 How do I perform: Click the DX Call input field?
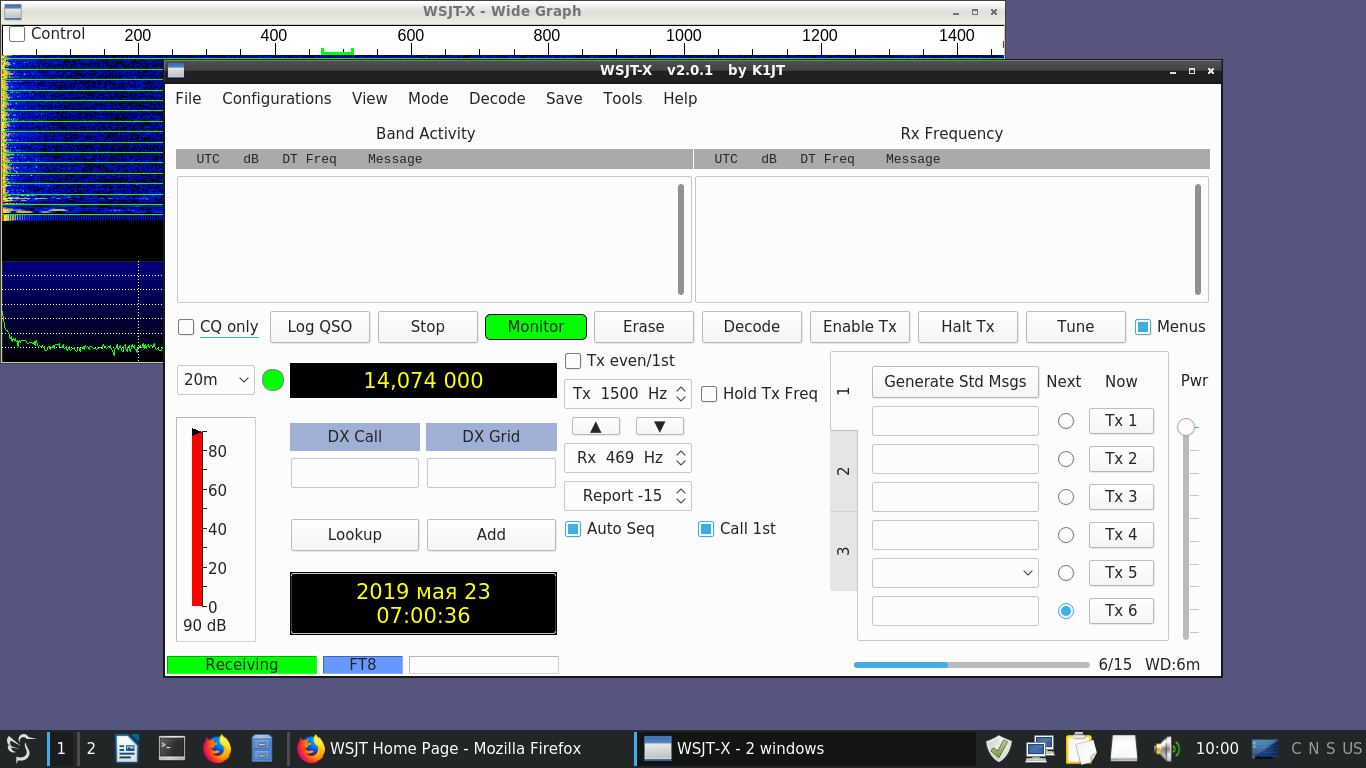tap(355, 473)
